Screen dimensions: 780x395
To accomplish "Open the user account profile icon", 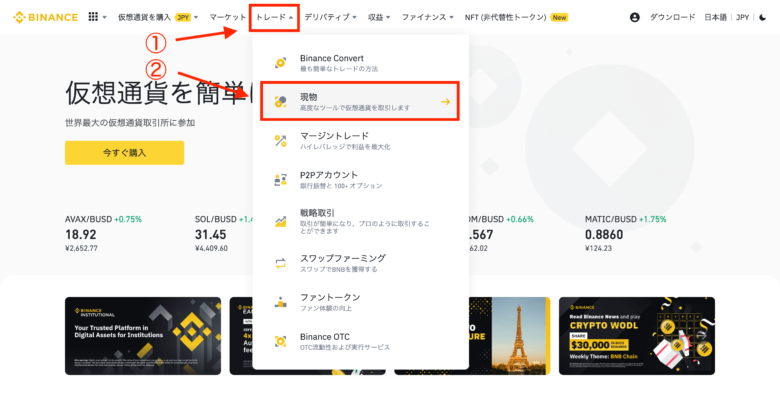I will (x=634, y=17).
